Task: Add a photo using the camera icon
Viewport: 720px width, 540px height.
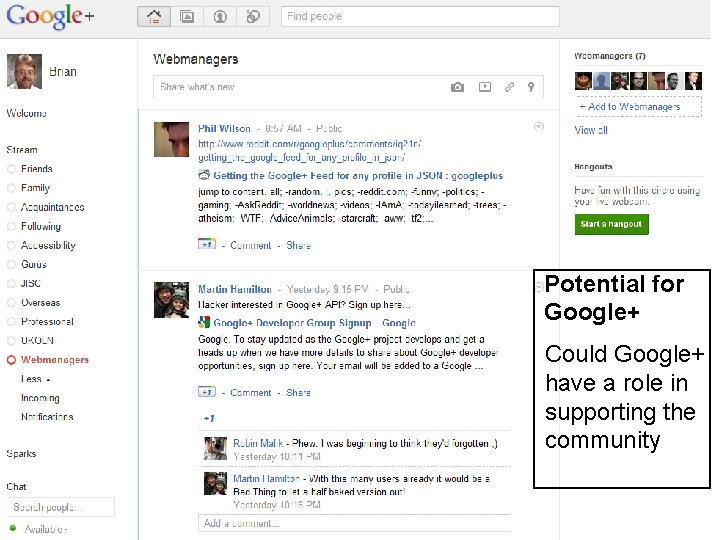Action: pyautogui.click(x=457, y=87)
